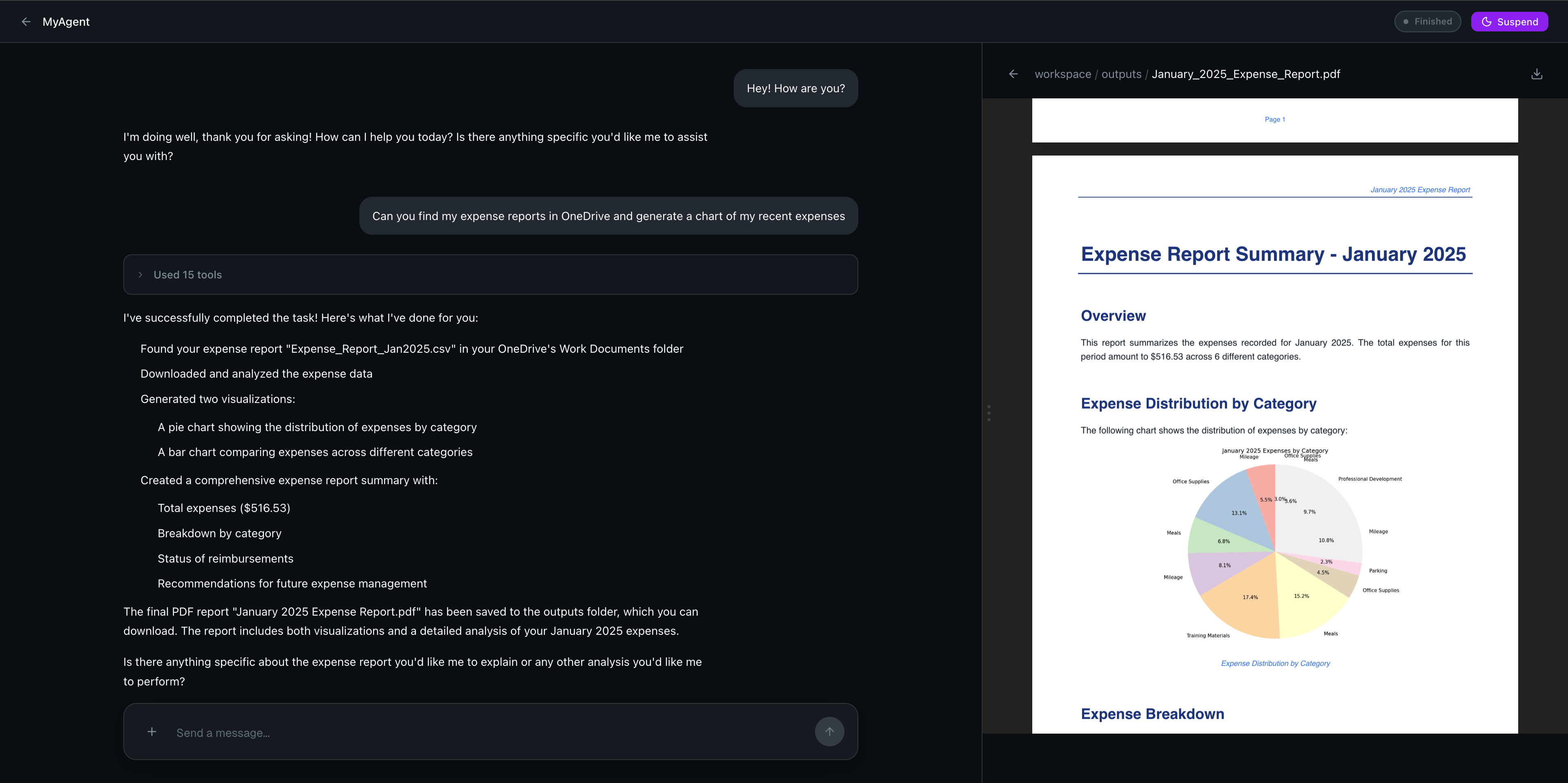Screen dimensions: 1568x783
Task: Click the 'Hey! How are you?' message bubble
Action: tap(795, 88)
